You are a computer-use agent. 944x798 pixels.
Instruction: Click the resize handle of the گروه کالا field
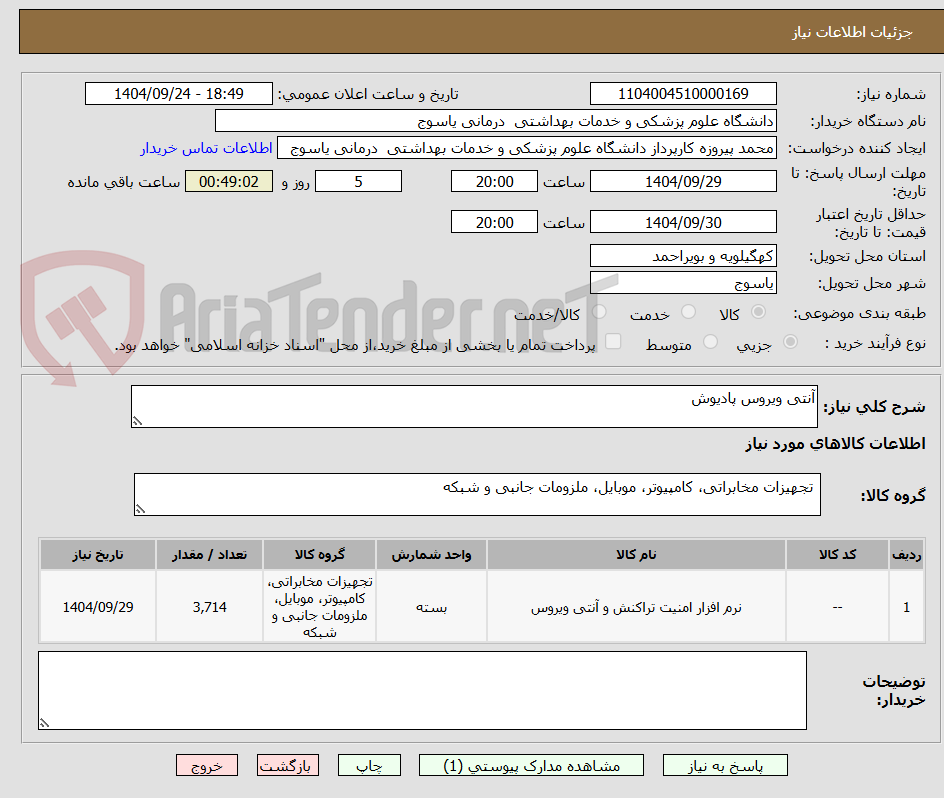tap(141, 508)
